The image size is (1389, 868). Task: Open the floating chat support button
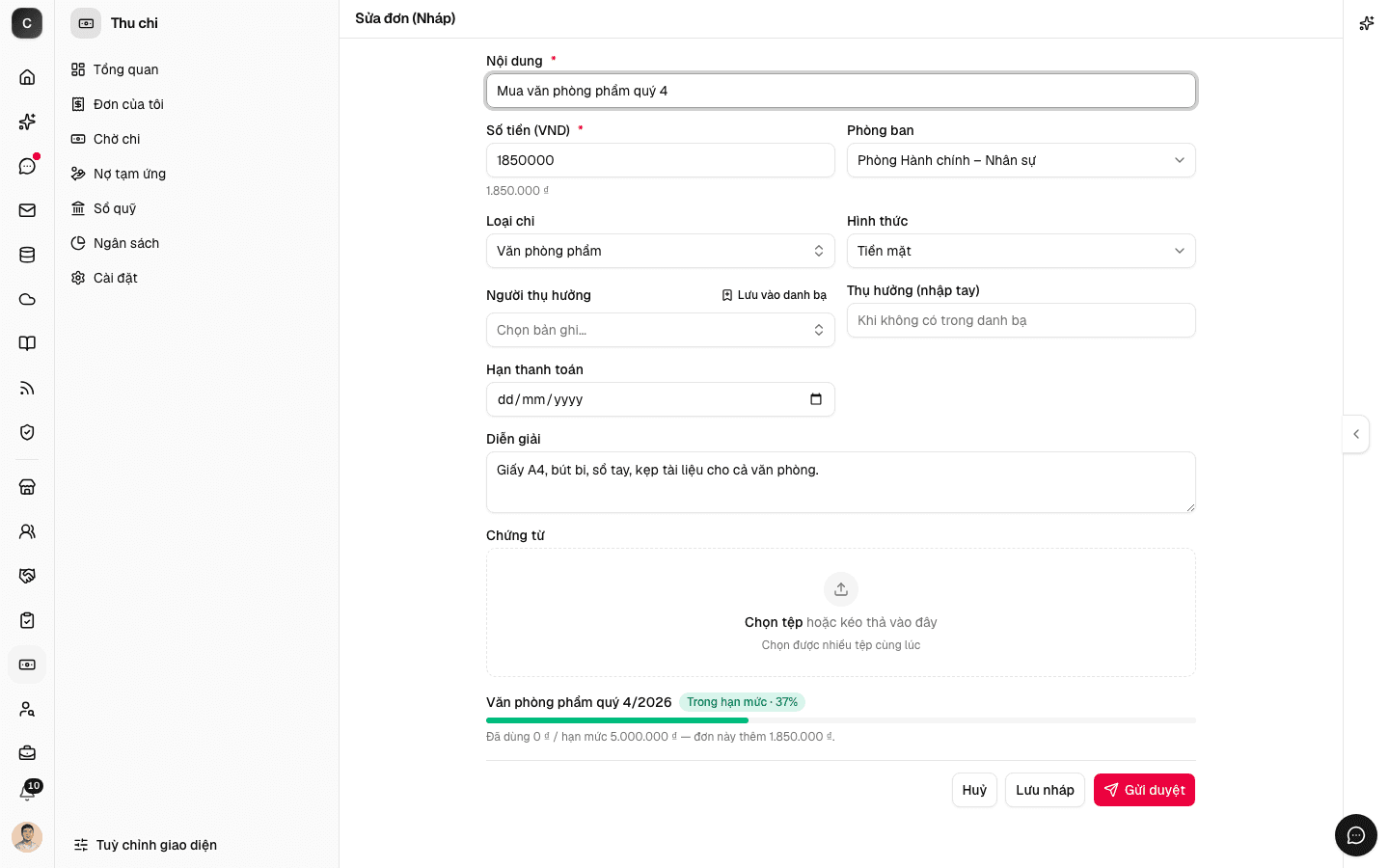point(1356,835)
